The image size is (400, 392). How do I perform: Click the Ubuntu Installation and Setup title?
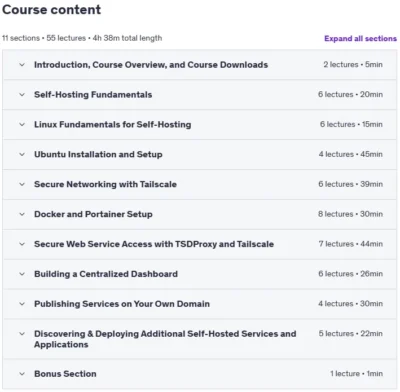[x=98, y=154]
